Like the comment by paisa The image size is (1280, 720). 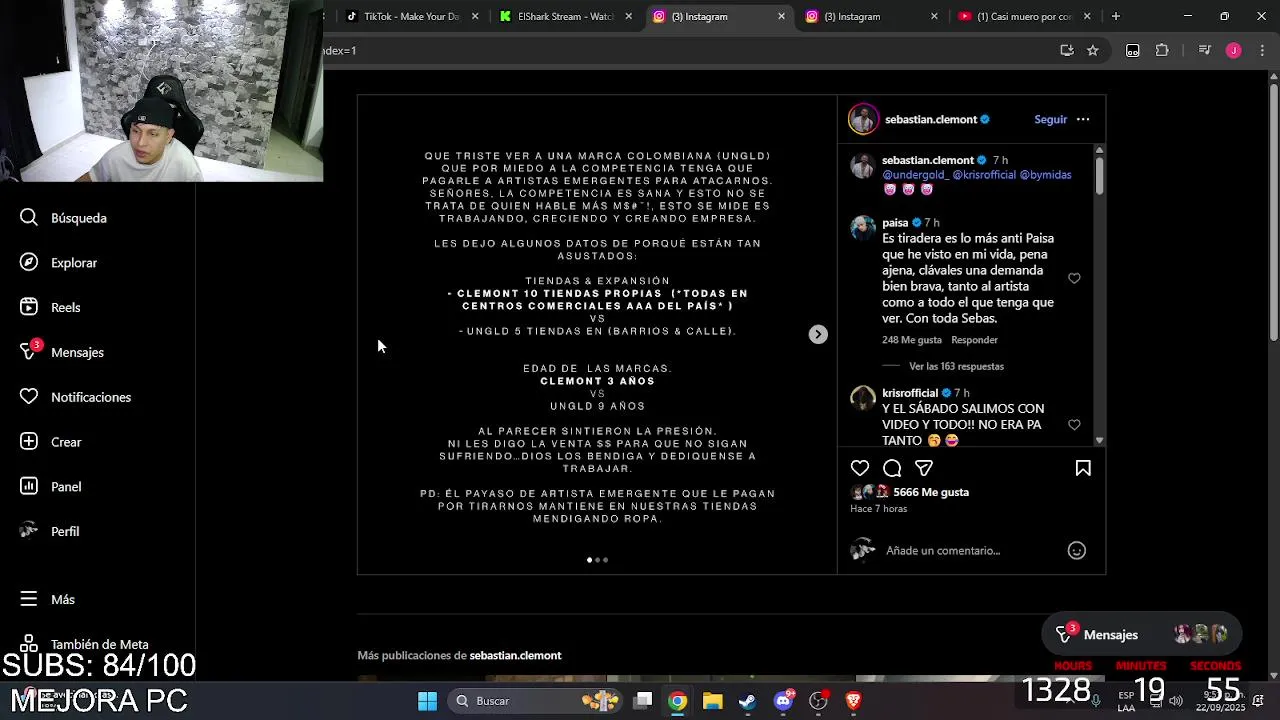[x=1074, y=279]
